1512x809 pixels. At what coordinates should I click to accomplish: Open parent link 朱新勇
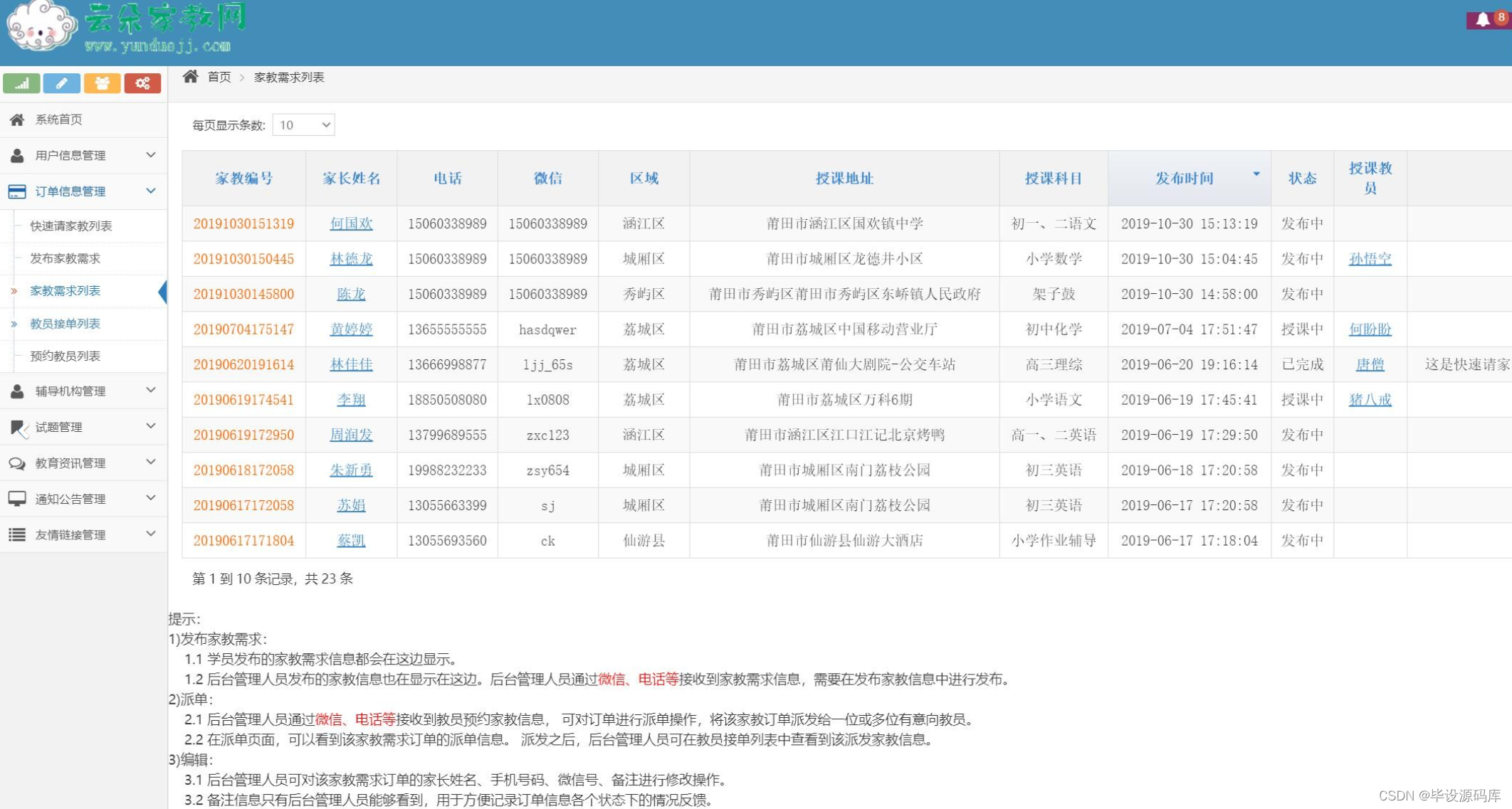(x=352, y=470)
